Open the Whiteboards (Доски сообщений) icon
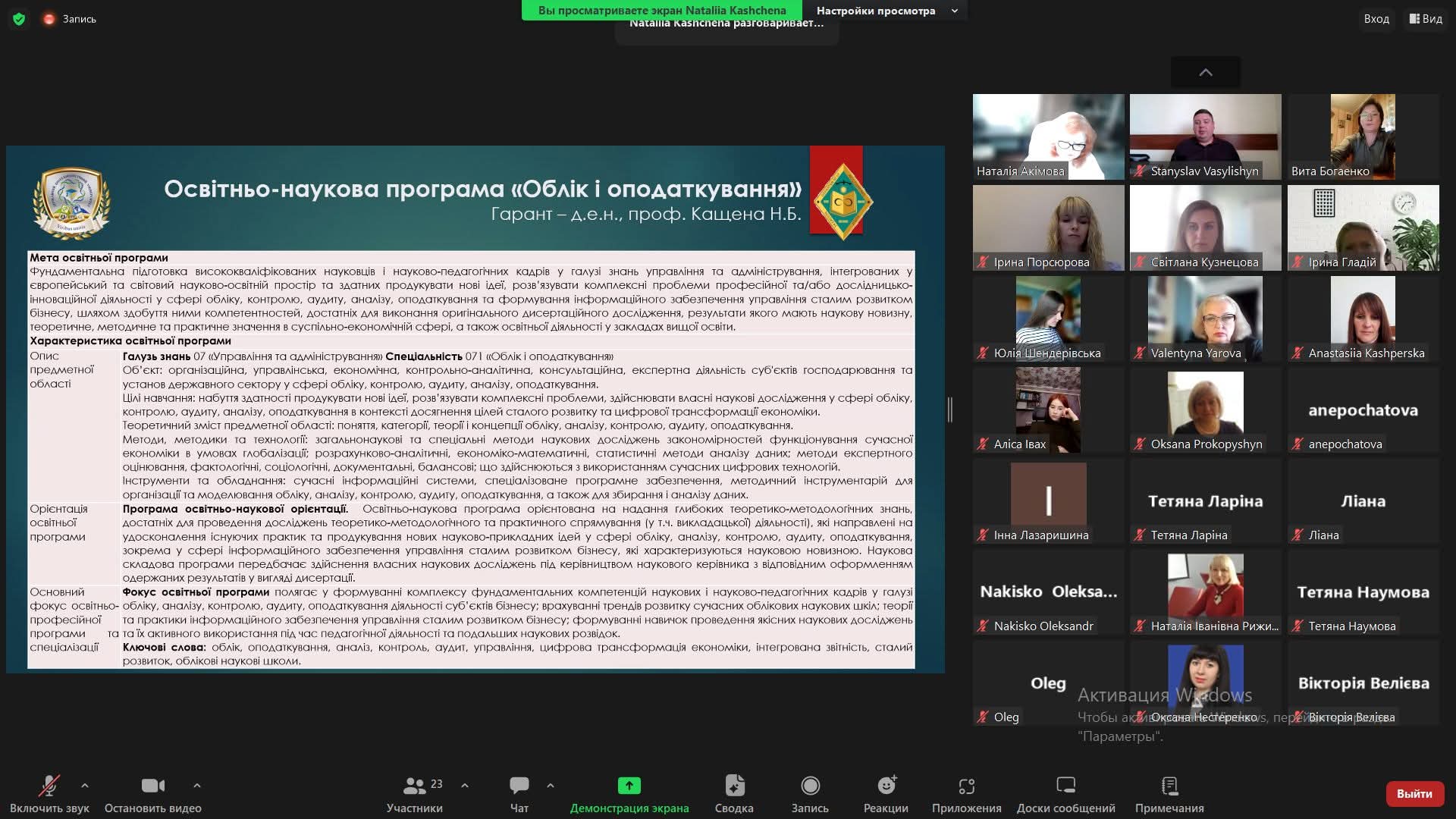This screenshot has width=1456, height=819. click(1065, 786)
